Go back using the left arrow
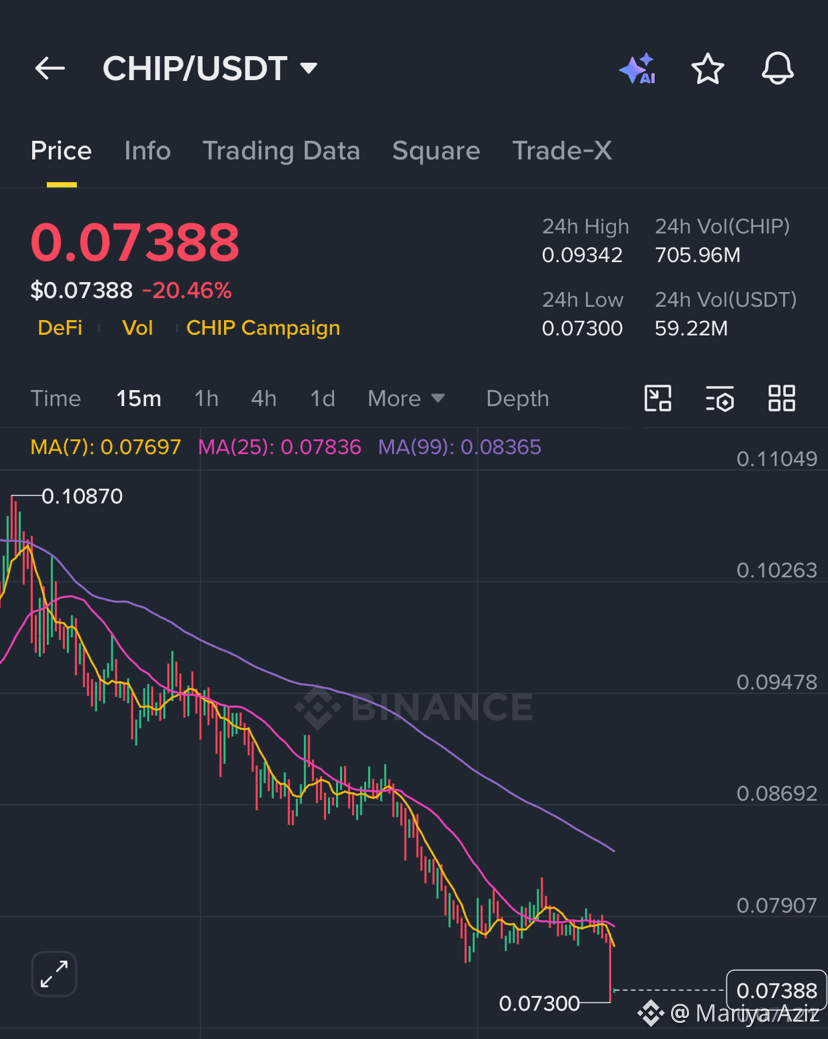Viewport: 828px width, 1039px height. (50, 68)
